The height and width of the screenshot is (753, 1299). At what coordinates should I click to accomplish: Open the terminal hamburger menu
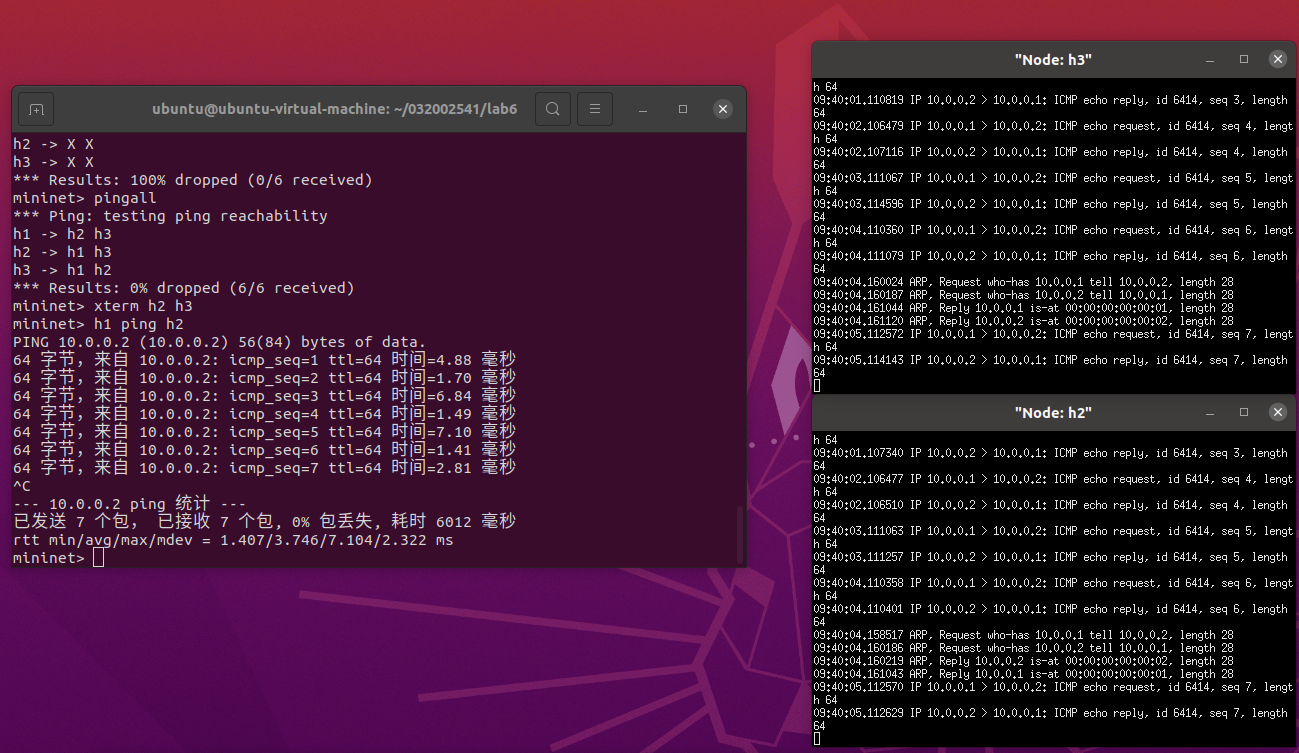tap(595, 109)
